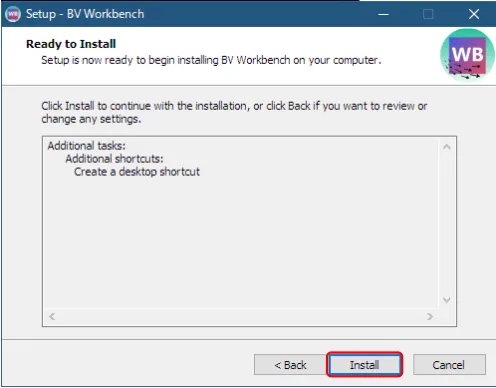Click the horizontal scrollbar track under summary
This screenshot has width=496, height=388.
241,316
